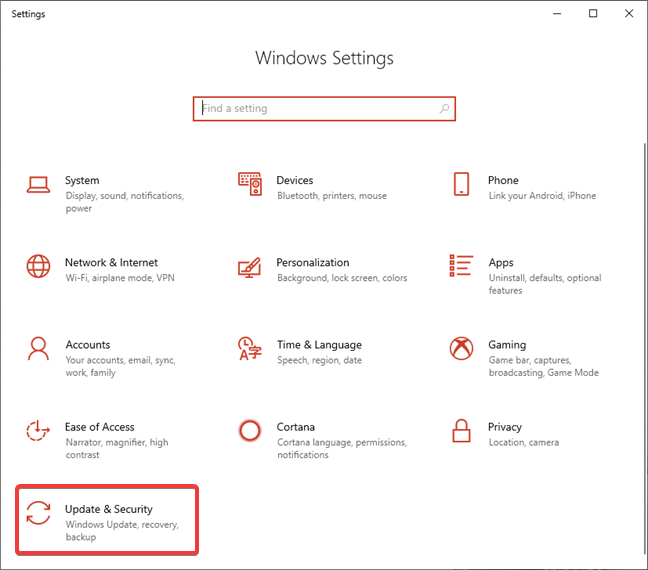This screenshot has width=648, height=570.
Task: Click the Network & Internet globe icon
Action: (38, 266)
